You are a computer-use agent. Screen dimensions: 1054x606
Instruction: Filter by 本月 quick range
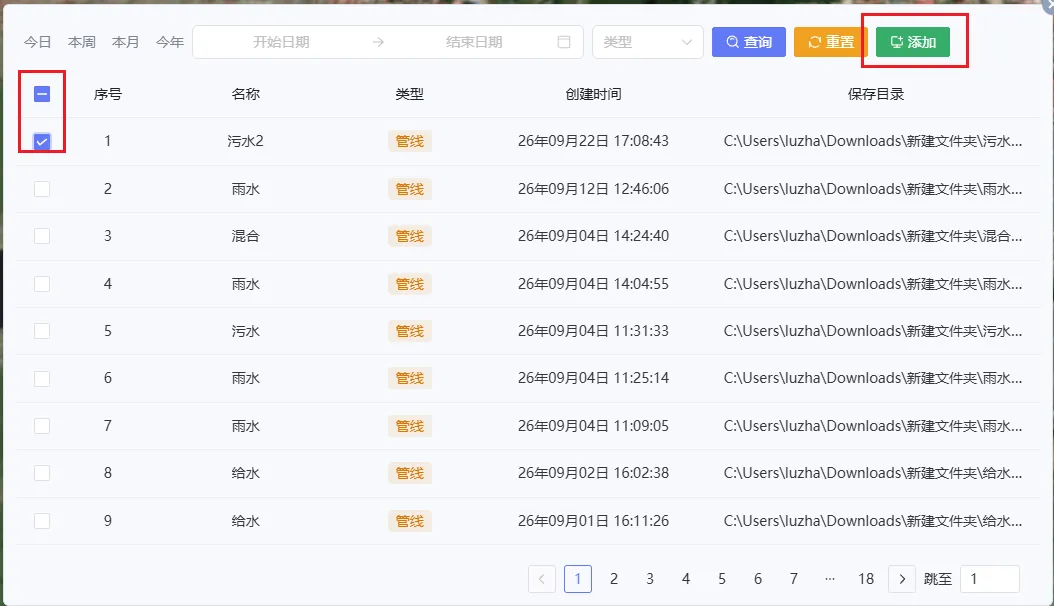pos(126,42)
